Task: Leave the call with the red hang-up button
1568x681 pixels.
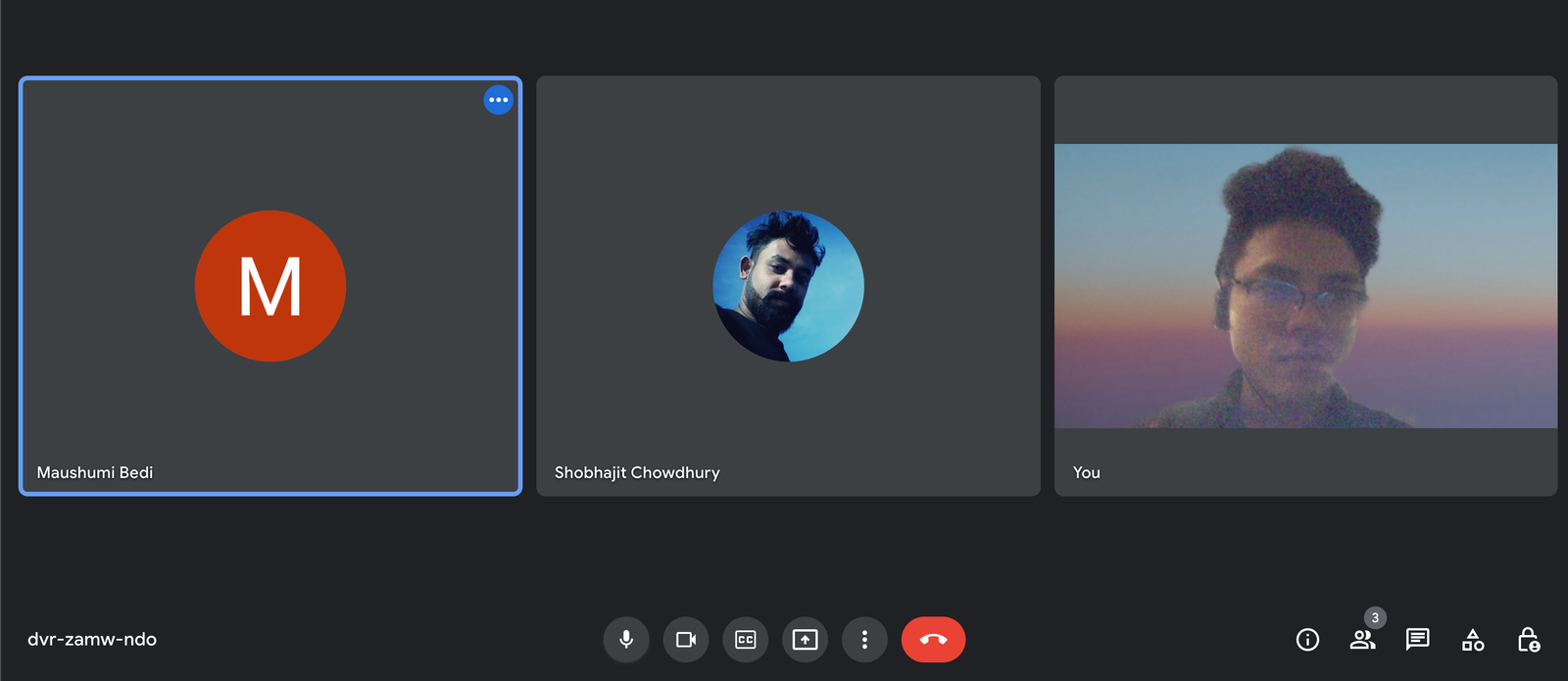Action: point(933,640)
